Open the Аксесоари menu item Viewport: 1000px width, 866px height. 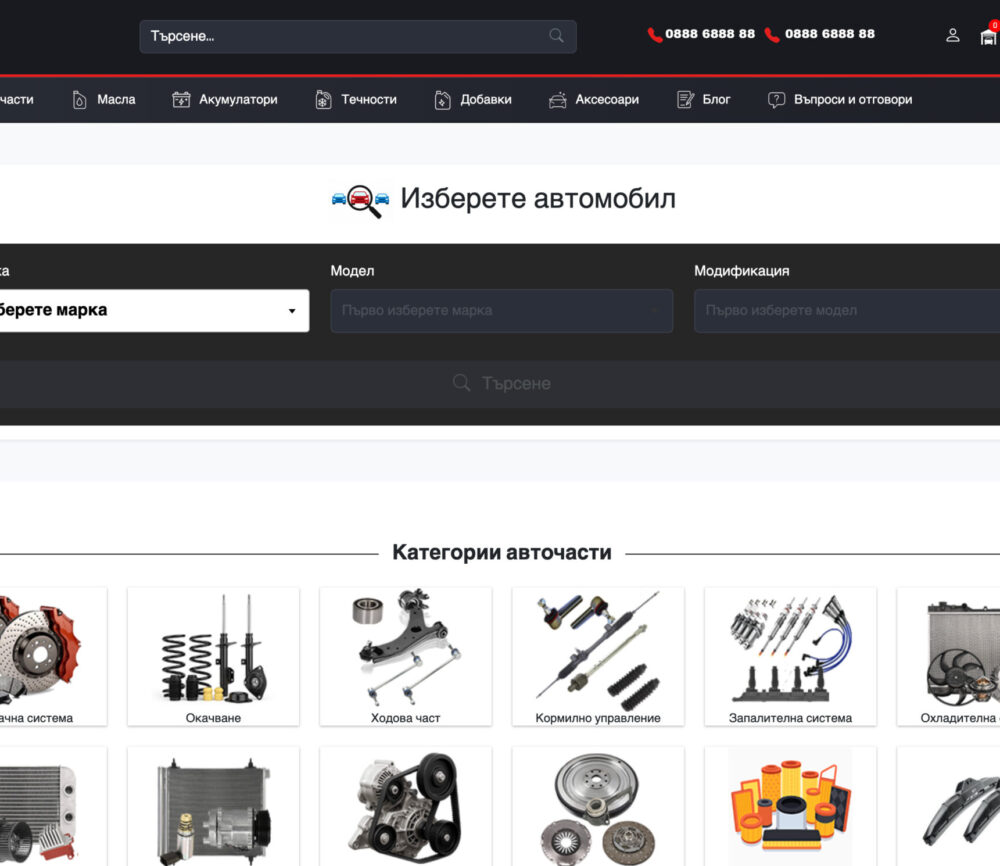click(x=607, y=99)
